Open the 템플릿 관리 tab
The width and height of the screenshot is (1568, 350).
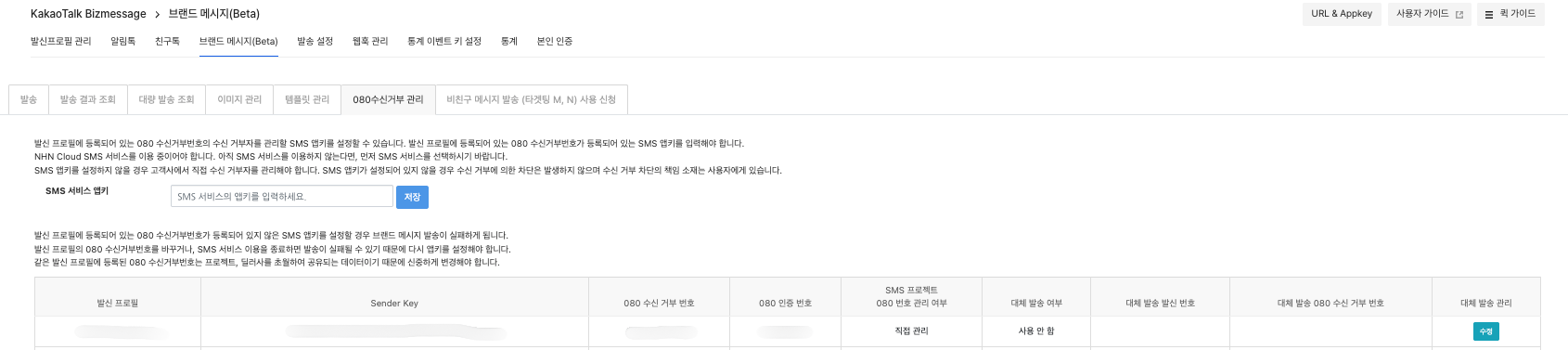click(x=307, y=99)
